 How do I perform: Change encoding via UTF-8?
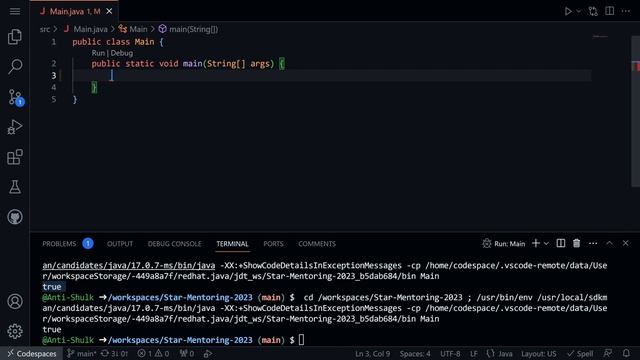(x=451, y=353)
